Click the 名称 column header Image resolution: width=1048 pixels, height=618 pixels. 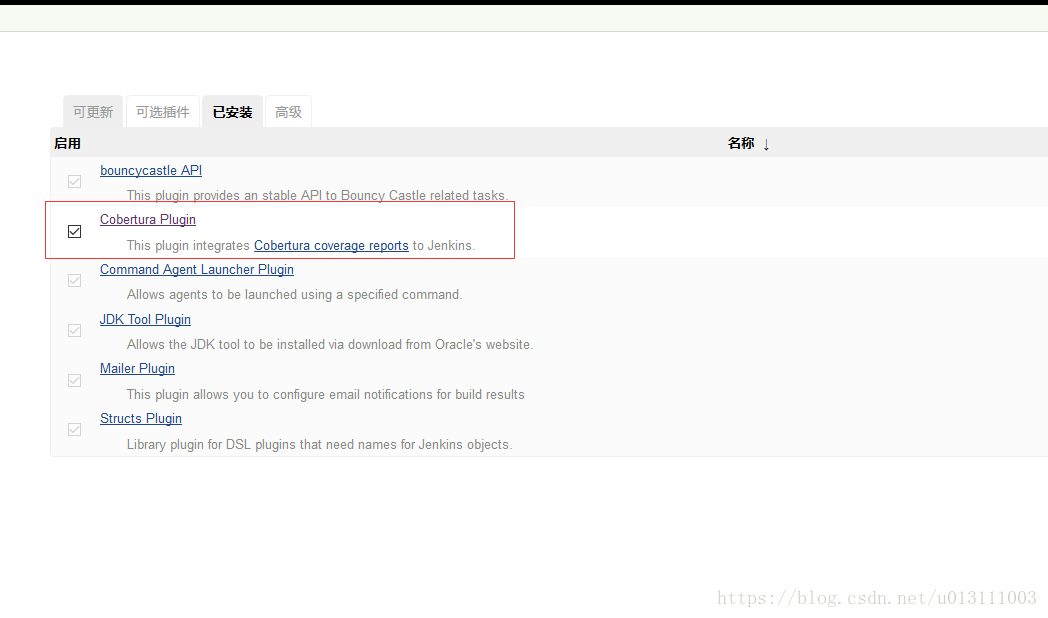741,143
